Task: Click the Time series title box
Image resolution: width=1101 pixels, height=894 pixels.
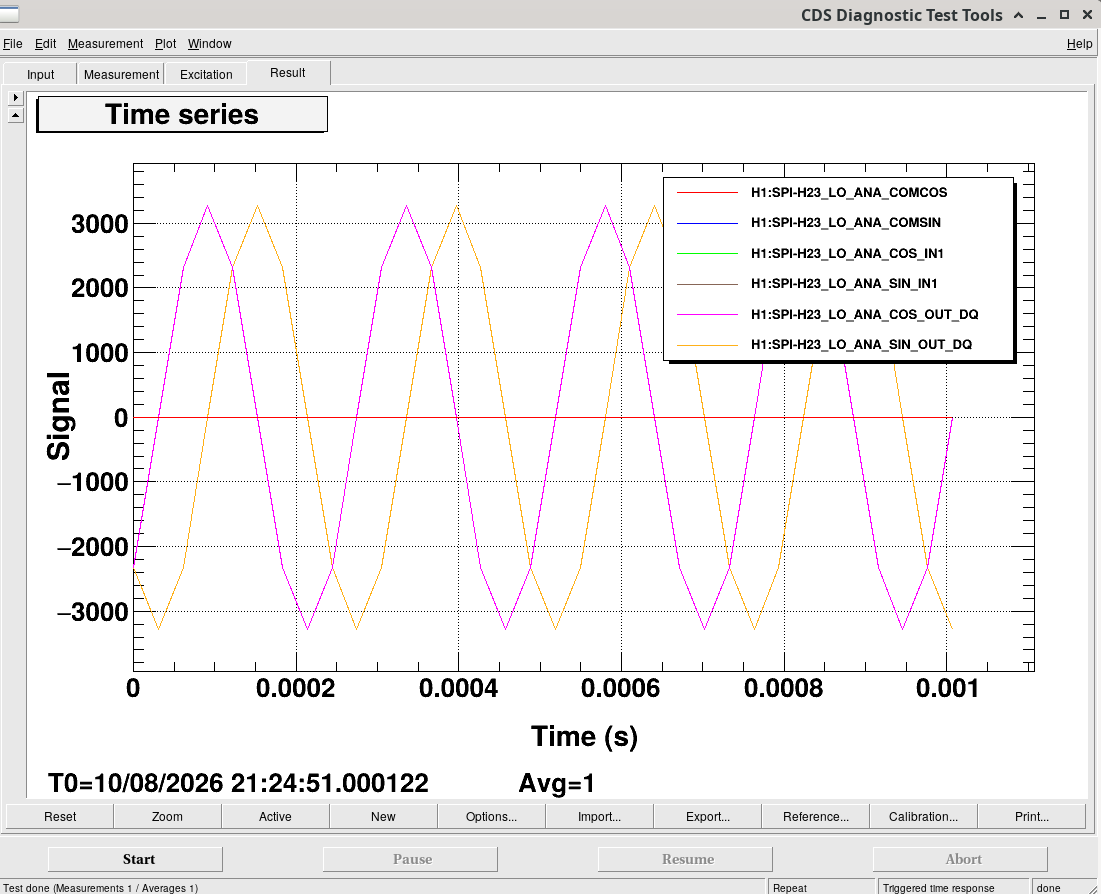Action: (x=182, y=114)
